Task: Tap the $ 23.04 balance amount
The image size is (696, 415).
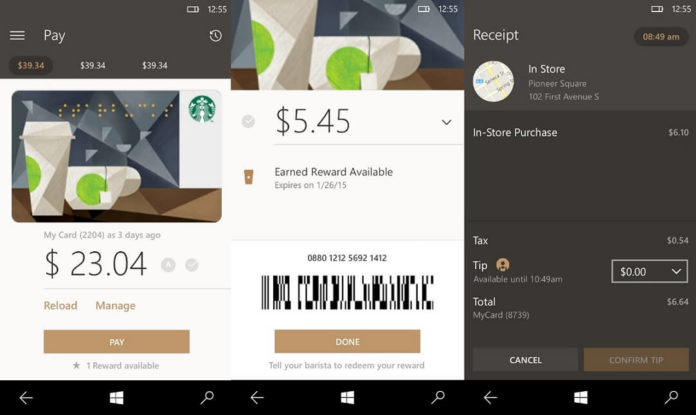Action: (96, 264)
